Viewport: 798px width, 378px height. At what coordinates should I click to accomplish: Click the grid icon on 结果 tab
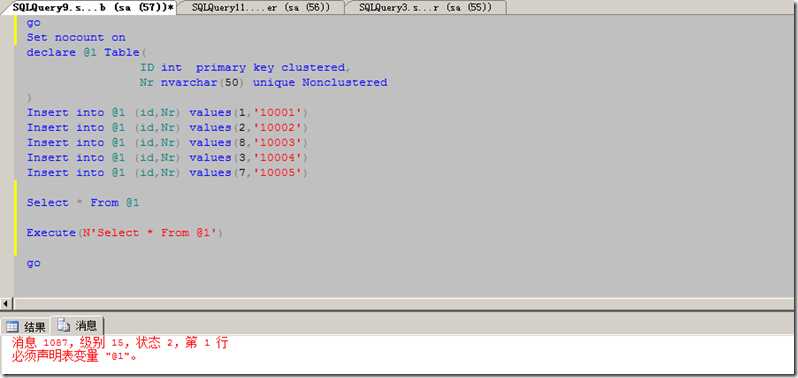click(x=13, y=327)
